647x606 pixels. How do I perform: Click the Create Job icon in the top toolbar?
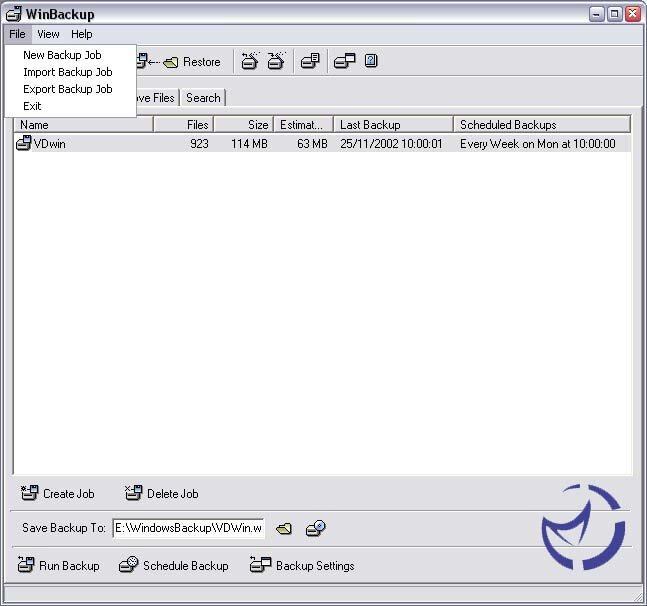coord(249,62)
